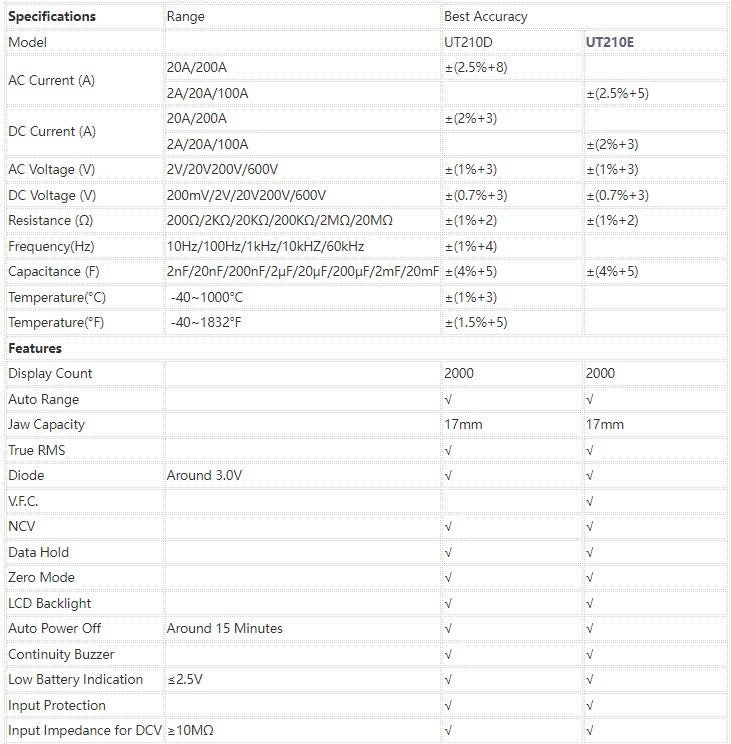
Task: Click the Continuity Buzzer checkmark for UT210E
Action: [590, 655]
